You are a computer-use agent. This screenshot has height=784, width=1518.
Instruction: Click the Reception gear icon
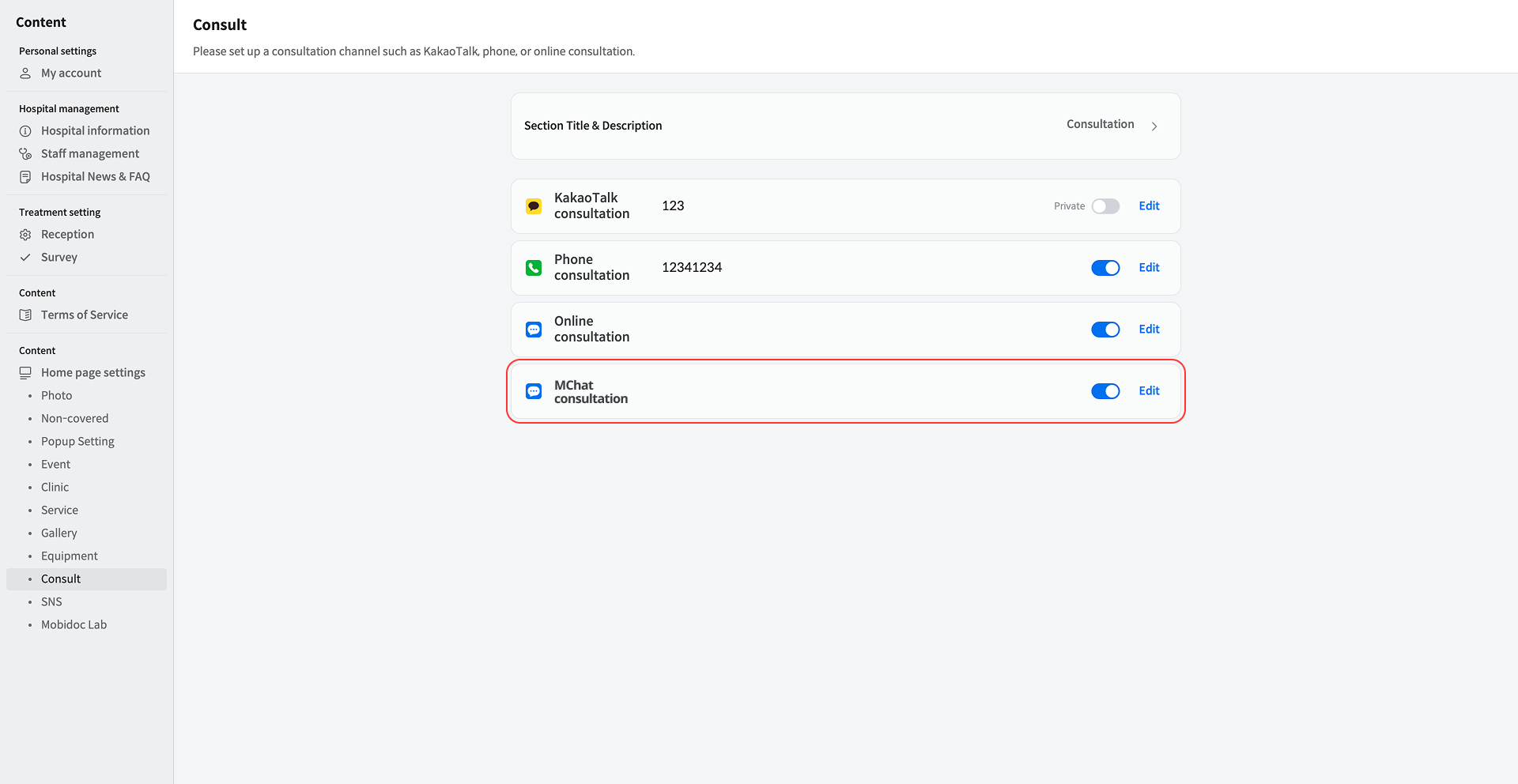coord(25,235)
